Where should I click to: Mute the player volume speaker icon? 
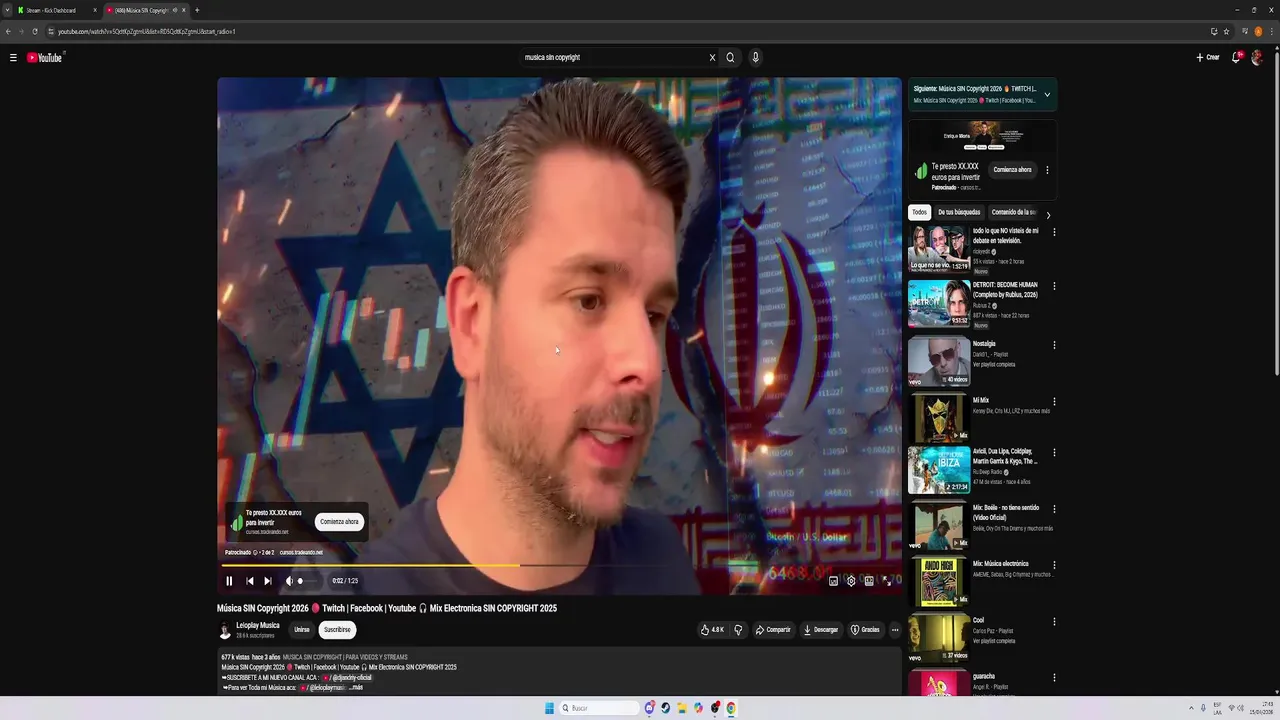[x=289, y=581]
